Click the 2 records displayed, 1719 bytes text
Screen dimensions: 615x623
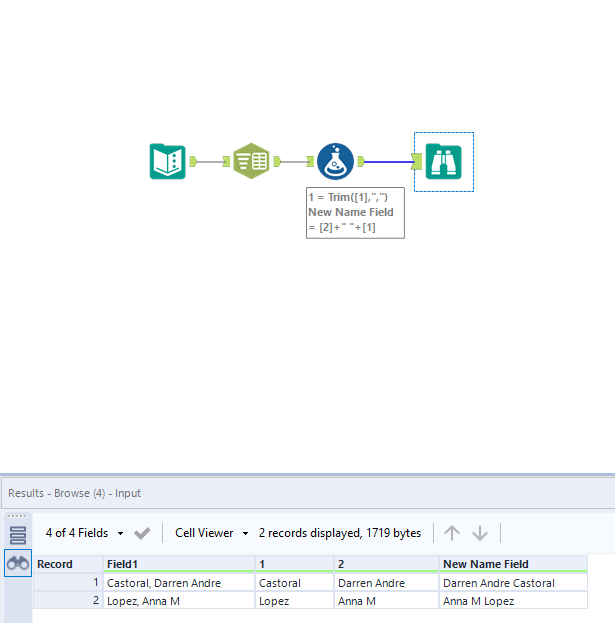pyautogui.click(x=340, y=533)
